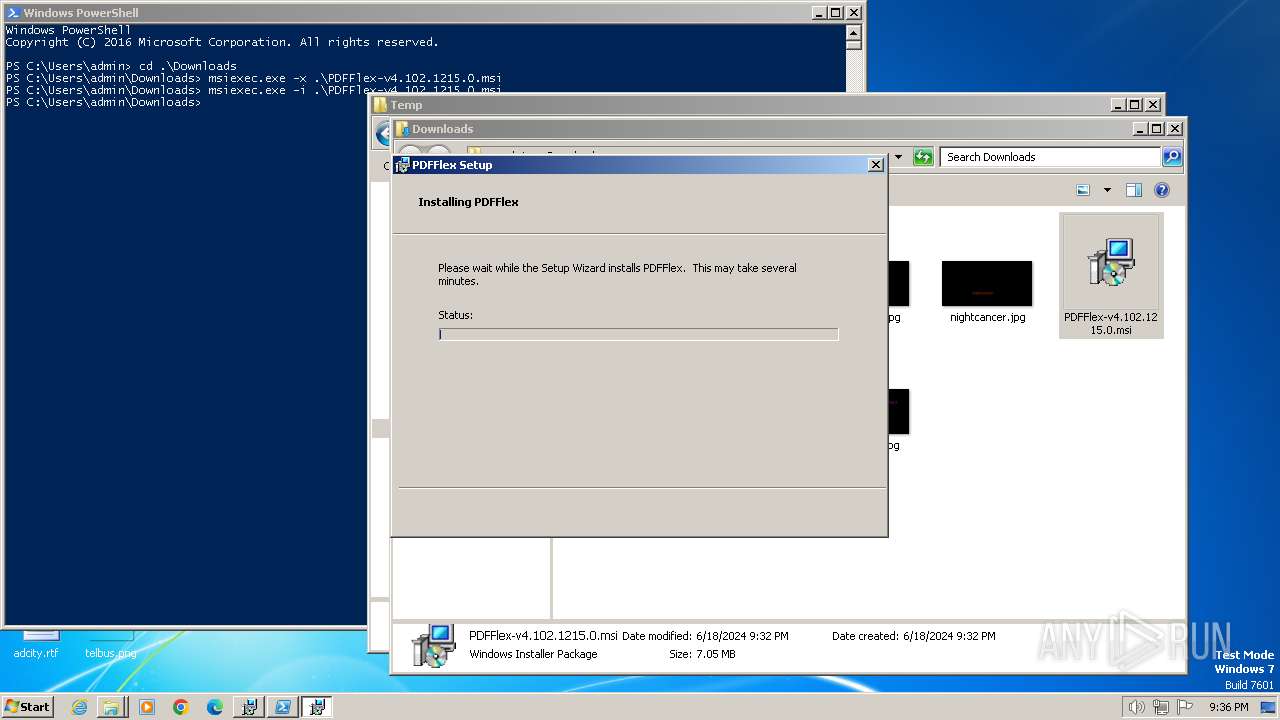Open the Action Center flag icon
This screenshot has width=1280, height=720.
pos(1185,707)
